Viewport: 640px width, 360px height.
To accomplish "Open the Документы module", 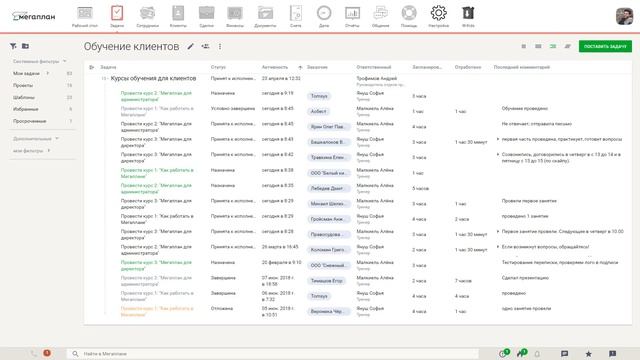I will point(265,16).
